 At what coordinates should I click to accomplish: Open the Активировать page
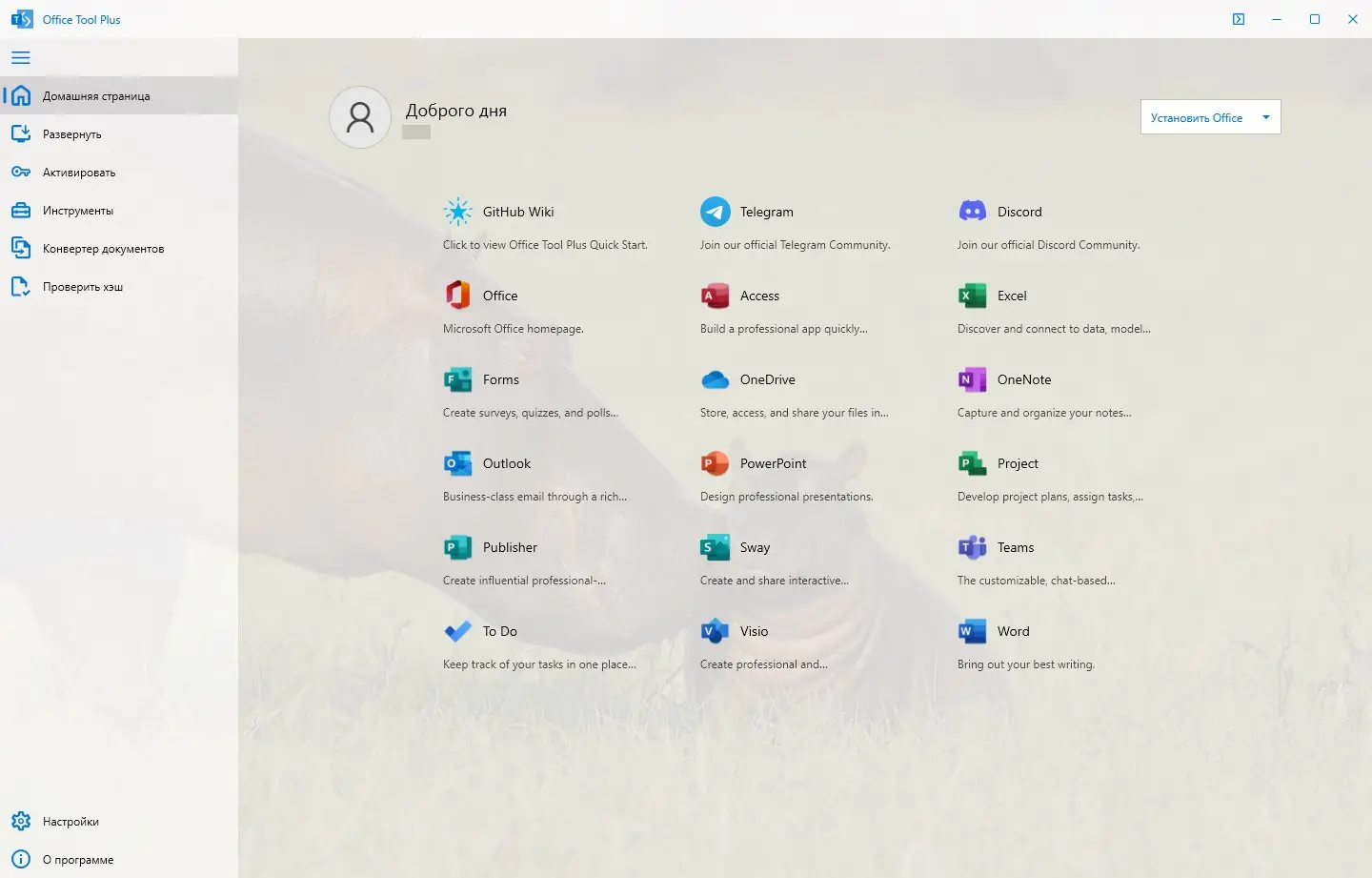pos(119,172)
